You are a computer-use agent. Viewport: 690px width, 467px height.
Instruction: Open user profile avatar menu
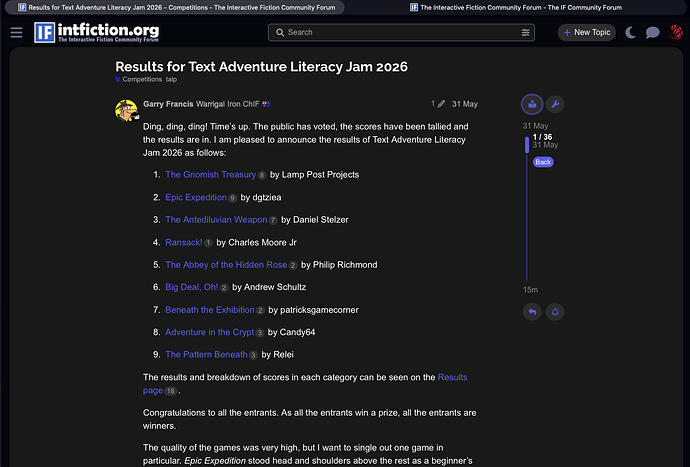coord(675,32)
